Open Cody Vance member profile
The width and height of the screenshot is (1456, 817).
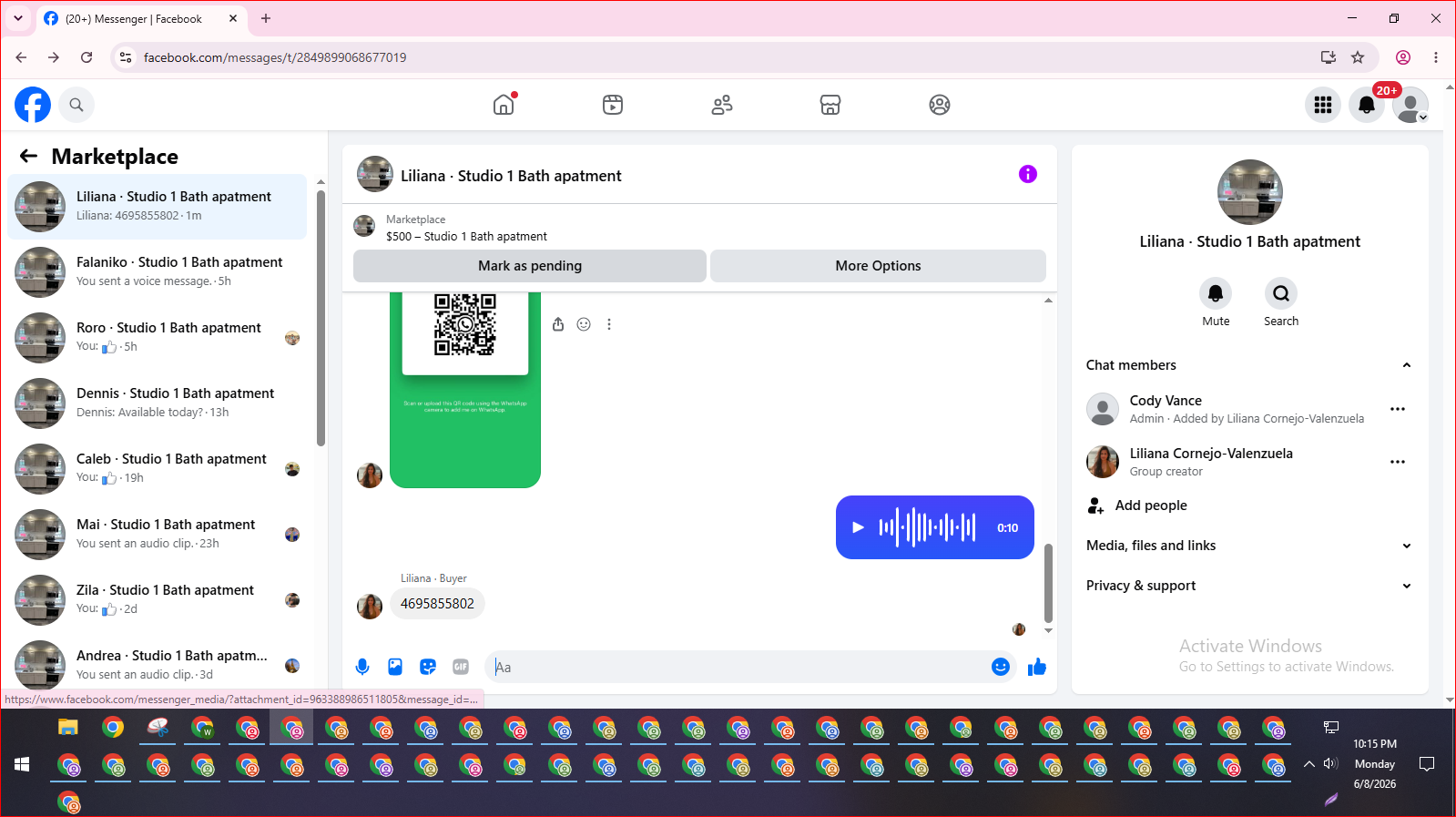[1166, 401]
